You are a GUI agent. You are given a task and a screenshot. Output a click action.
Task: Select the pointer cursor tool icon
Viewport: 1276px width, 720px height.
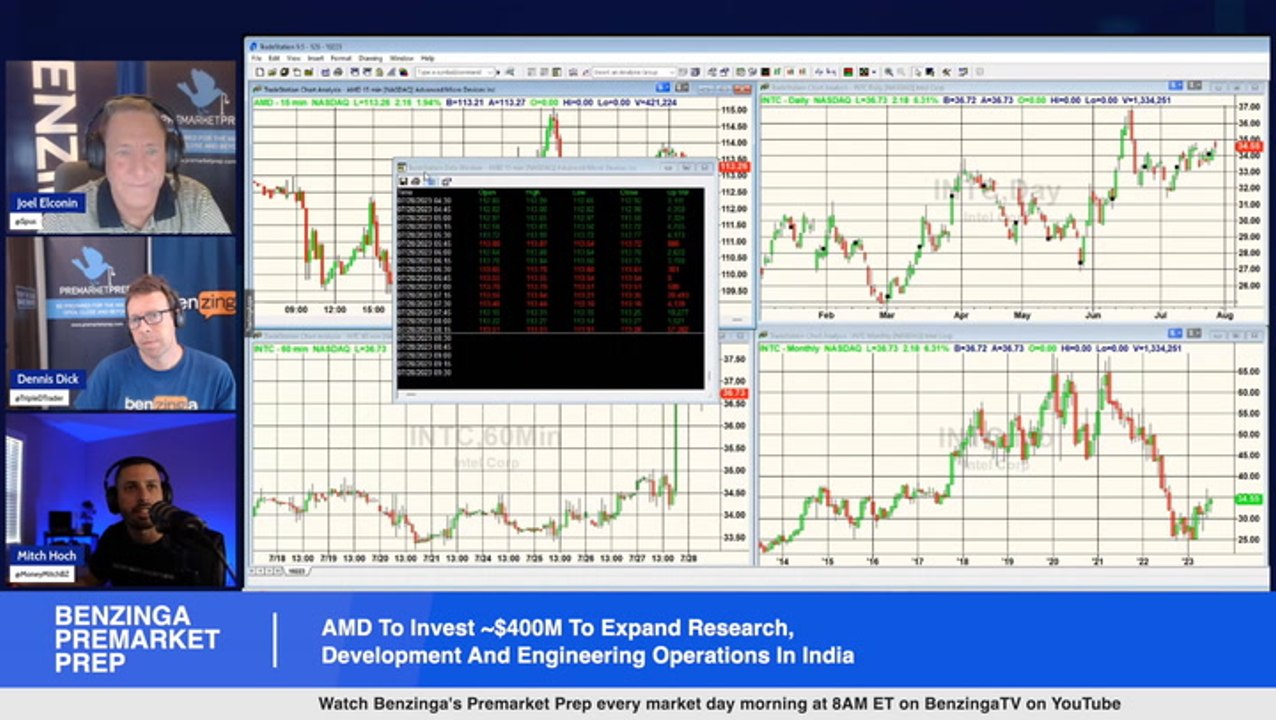[918, 72]
